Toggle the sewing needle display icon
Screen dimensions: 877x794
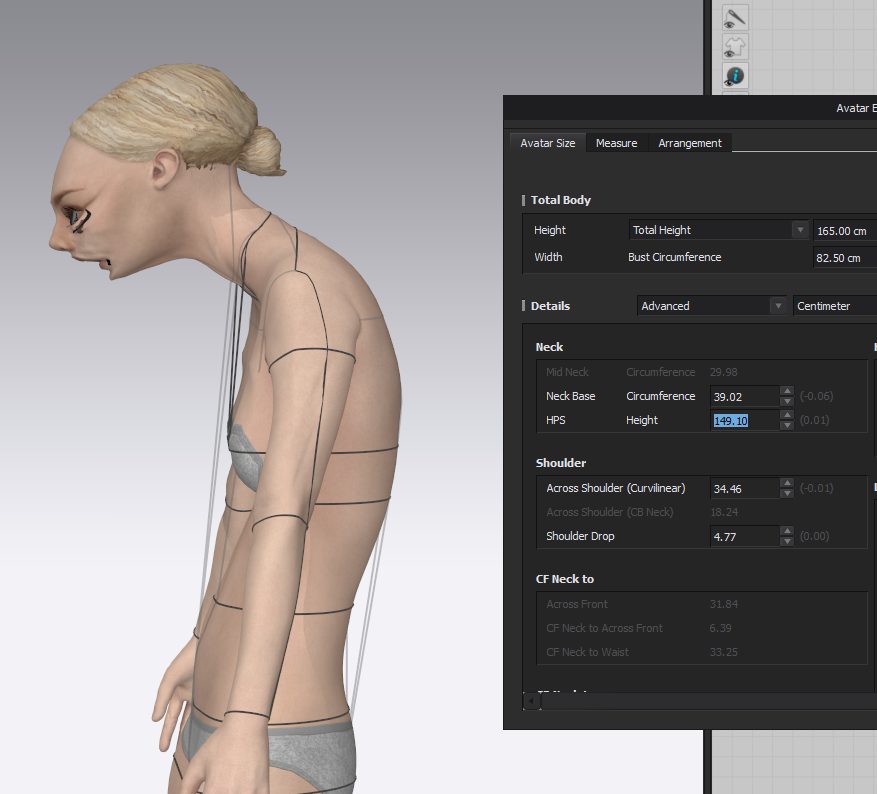pos(735,18)
